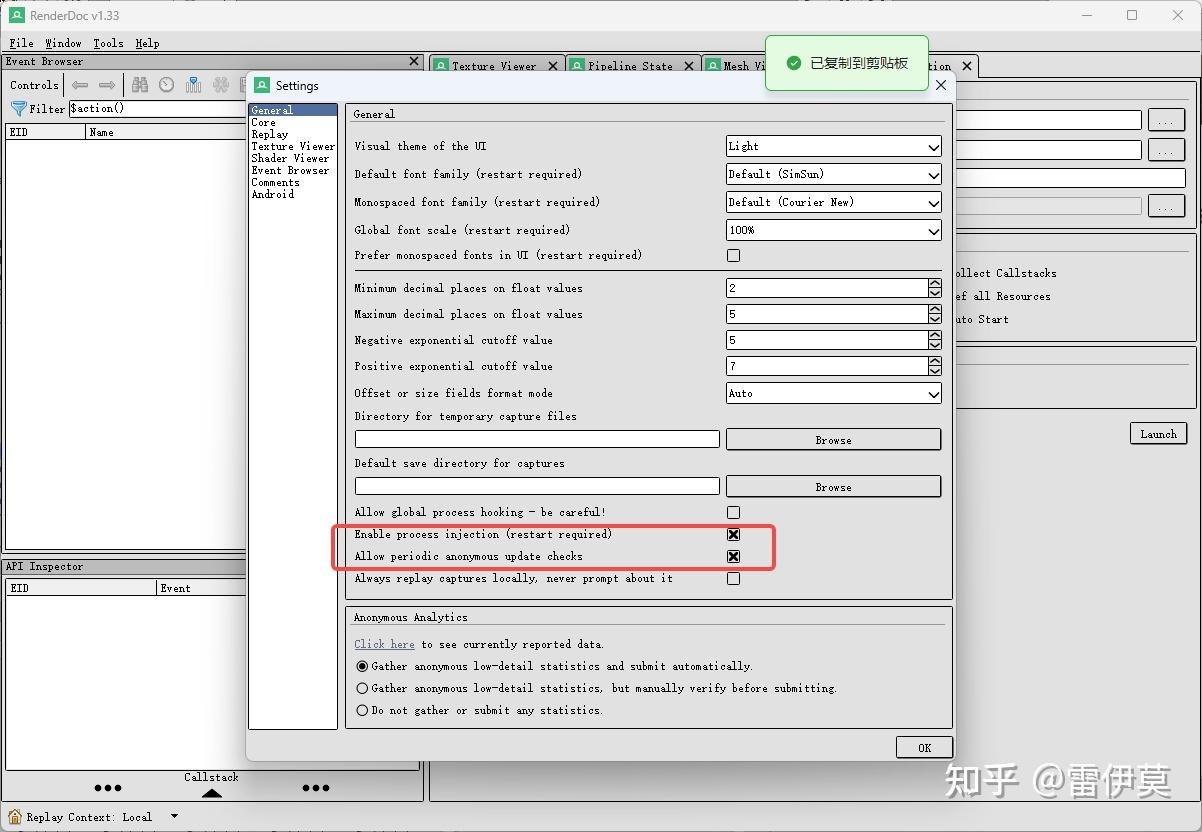
Task: Click the RenderDoc logo in the Settings title bar
Action: coord(262,86)
